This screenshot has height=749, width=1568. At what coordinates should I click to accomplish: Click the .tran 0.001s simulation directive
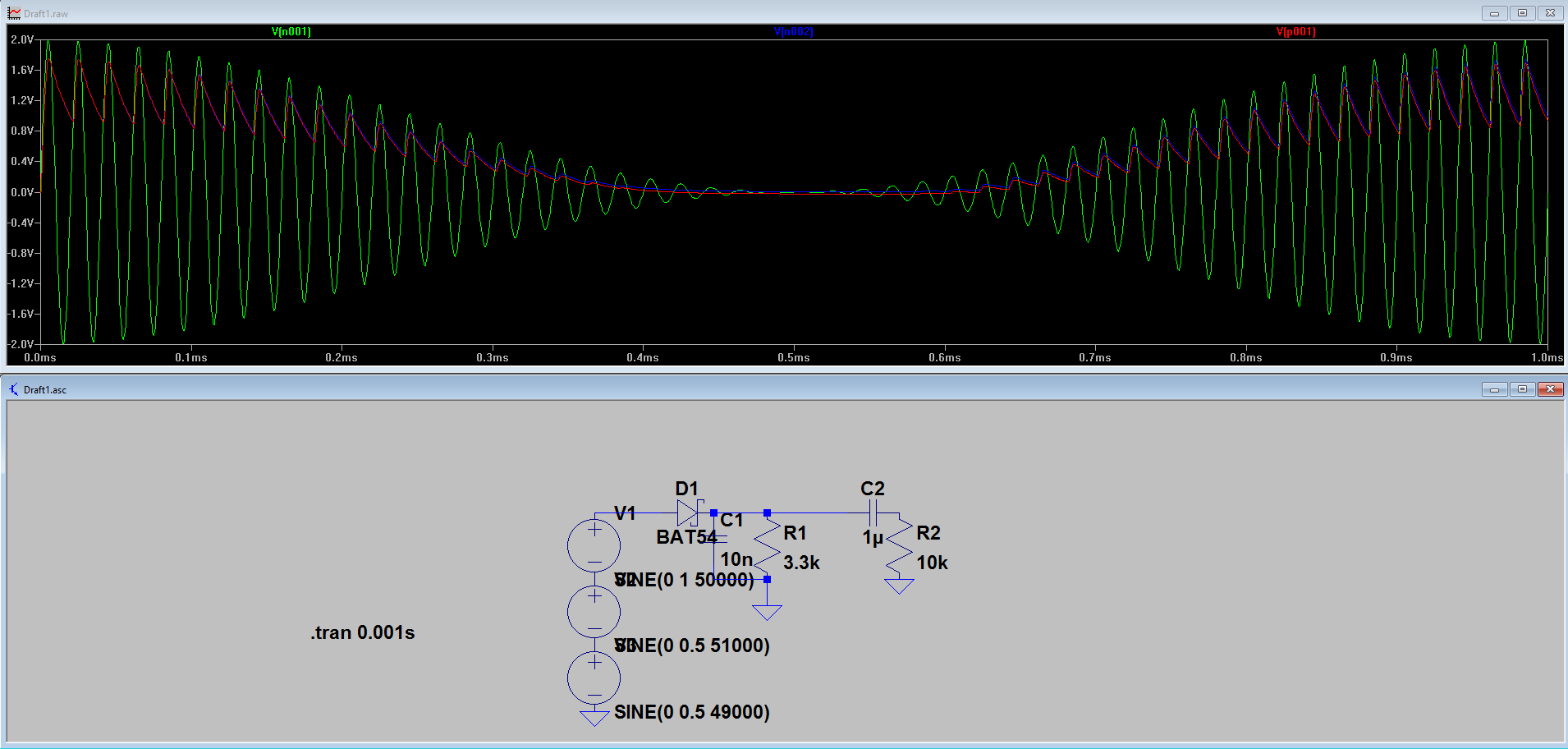tap(362, 633)
